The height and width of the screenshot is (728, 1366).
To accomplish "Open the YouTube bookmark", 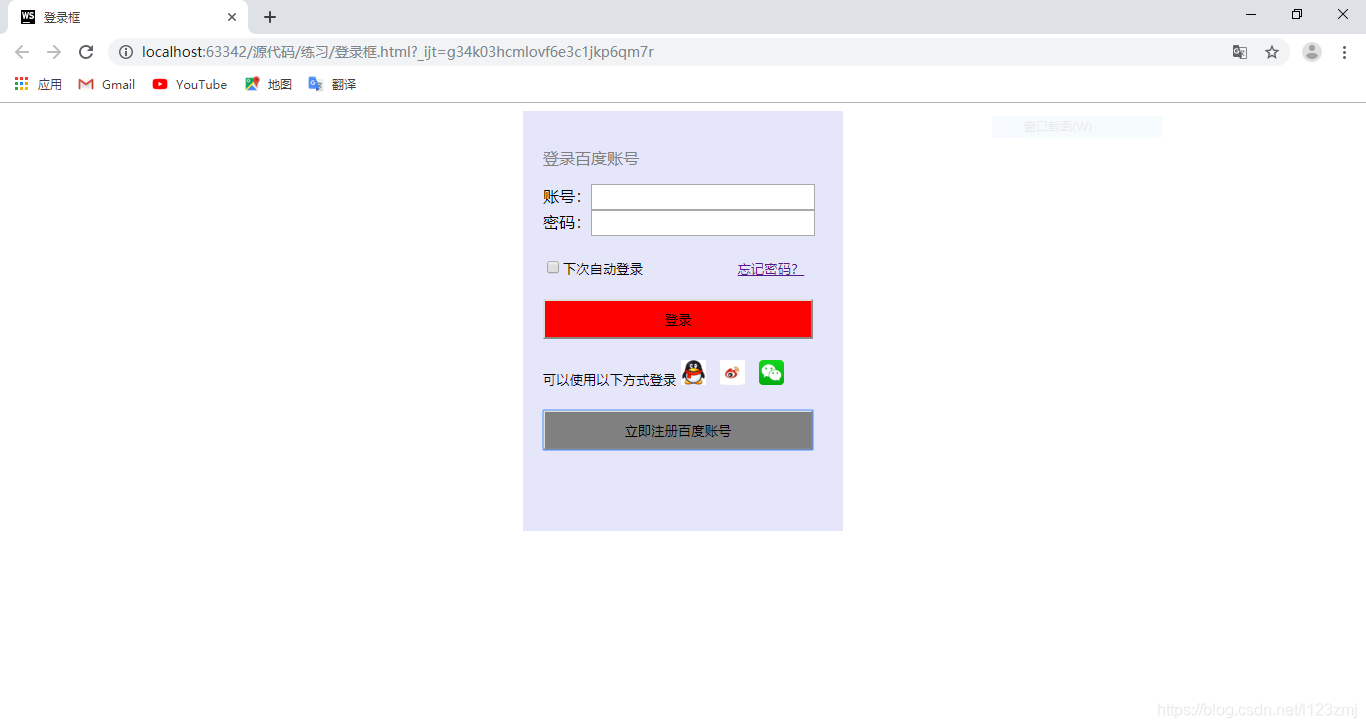I will (190, 84).
